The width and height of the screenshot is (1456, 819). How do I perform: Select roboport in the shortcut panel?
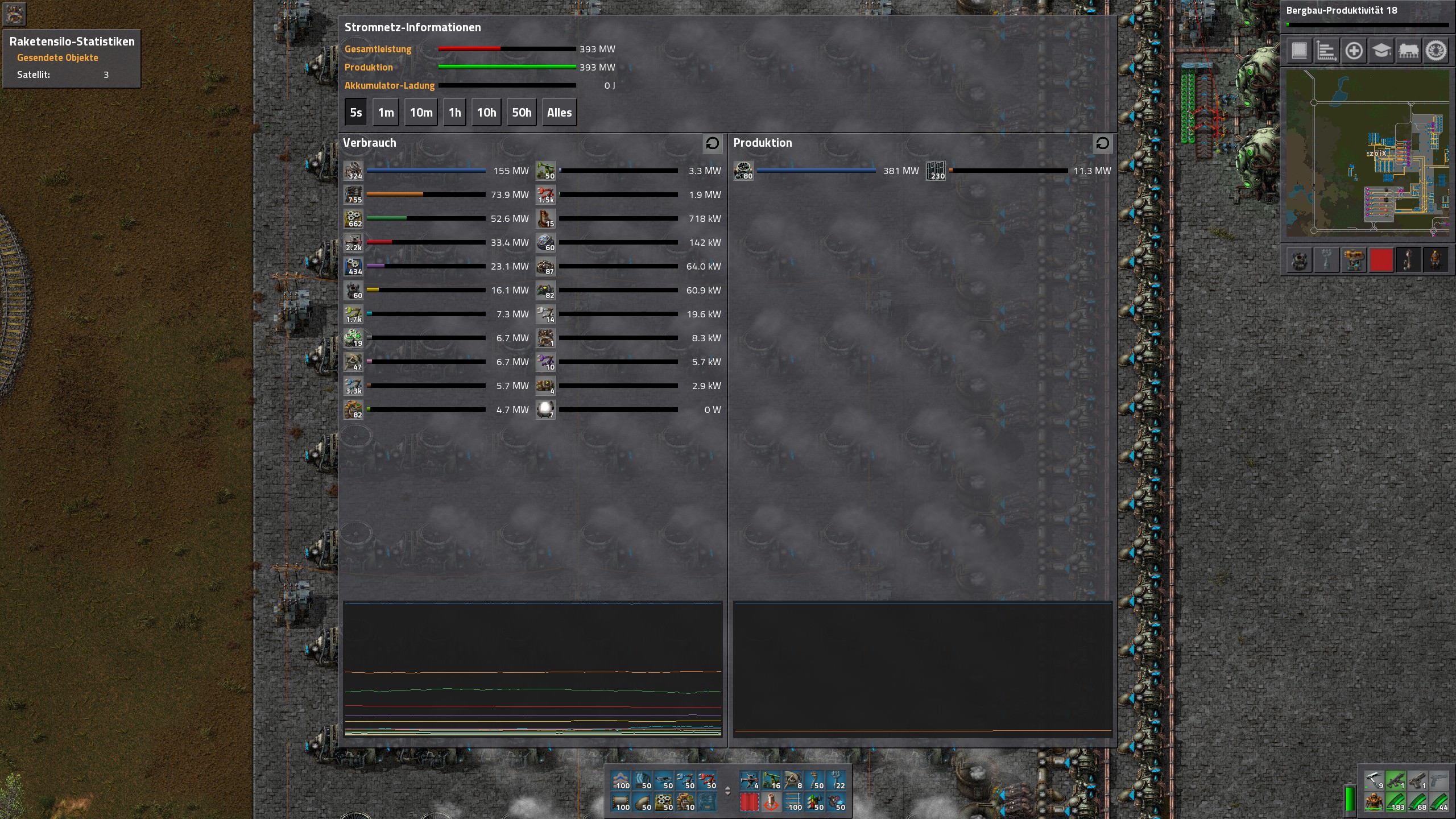pos(1299,260)
